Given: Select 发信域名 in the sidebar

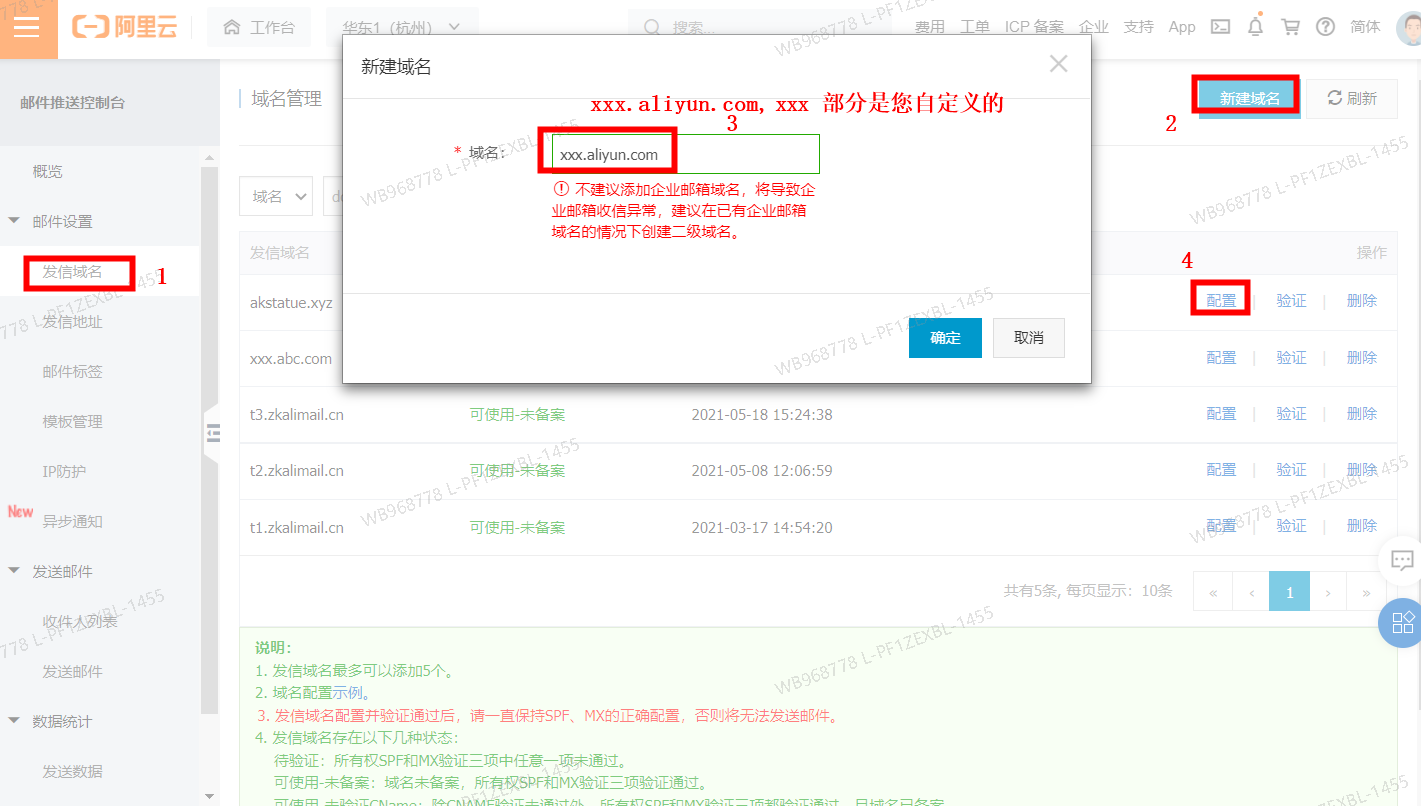Looking at the screenshot, I should coord(72,271).
